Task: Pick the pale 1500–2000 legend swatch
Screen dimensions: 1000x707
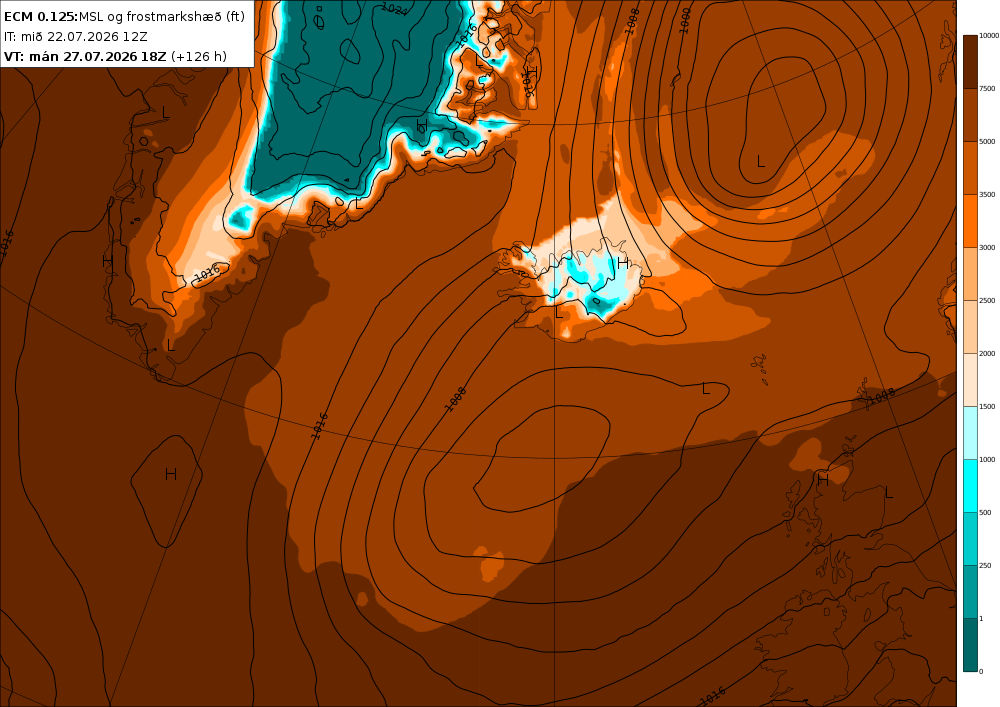Action: [970, 379]
